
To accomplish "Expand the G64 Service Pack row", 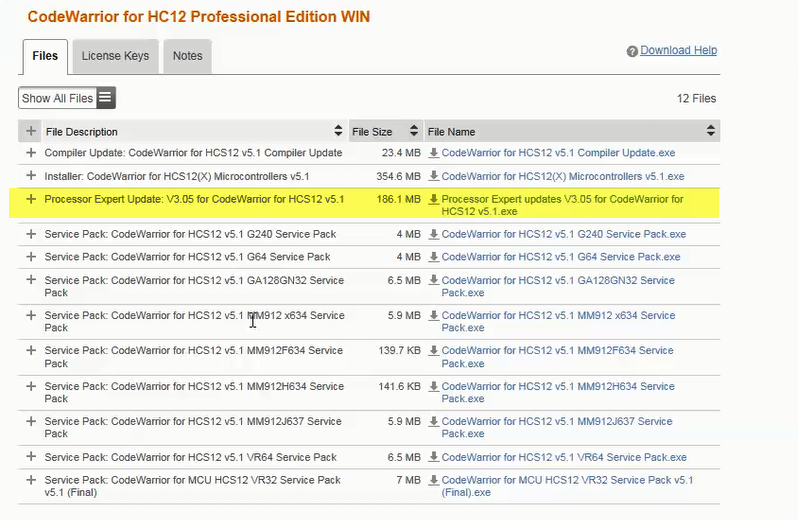I will click(31, 257).
